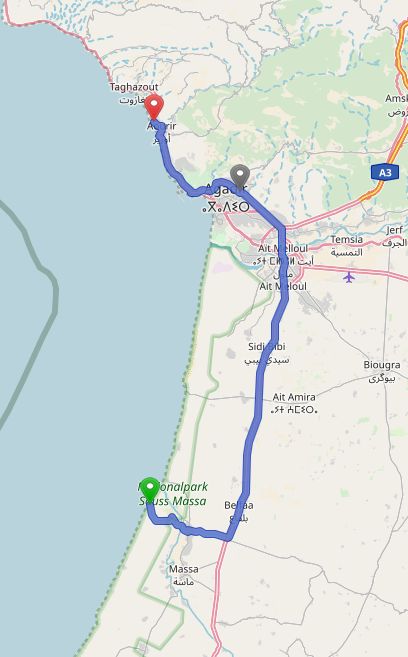Click the red destination marker pin
The height and width of the screenshot is (657, 408).
click(154, 106)
